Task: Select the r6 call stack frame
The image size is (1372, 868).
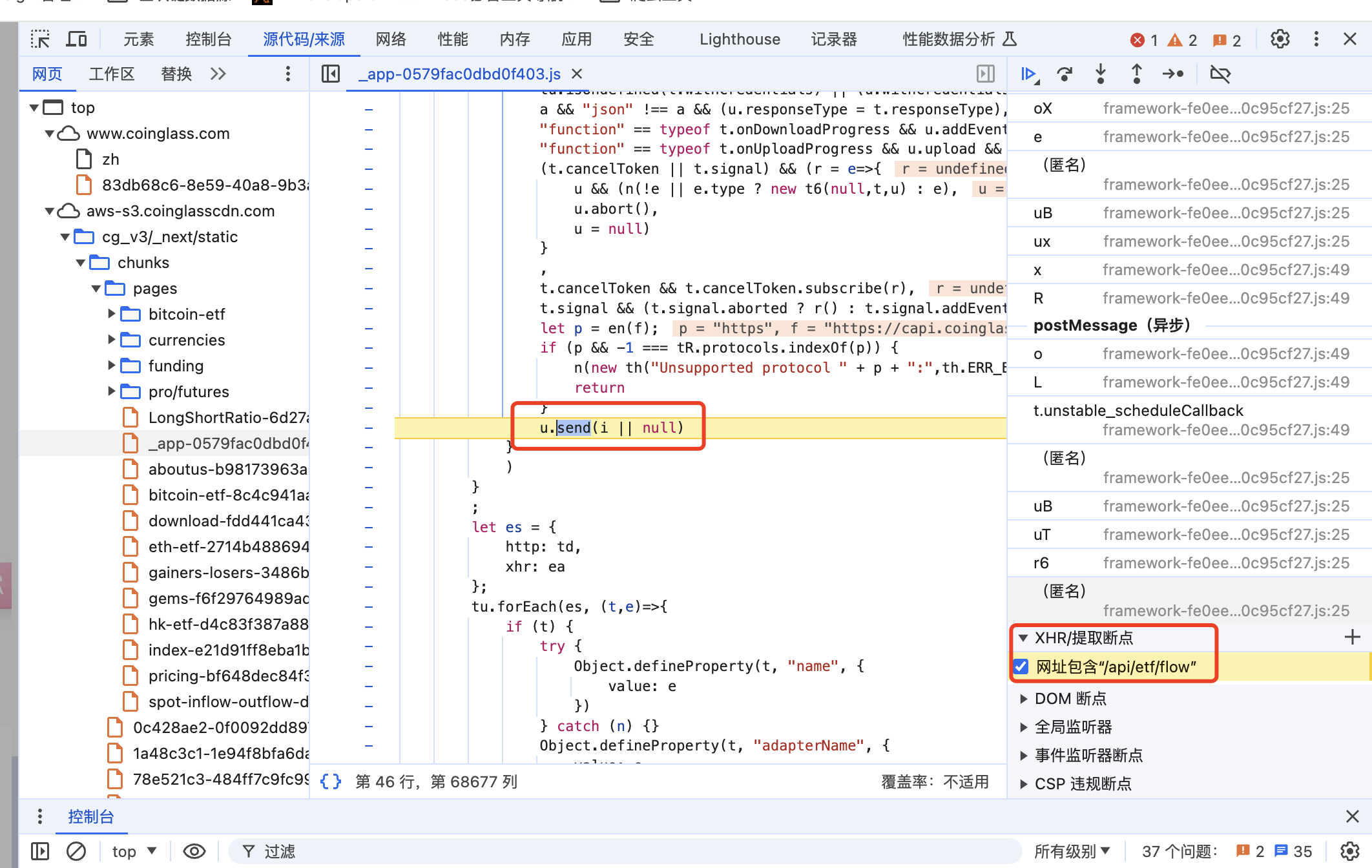Action: click(1189, 563)
